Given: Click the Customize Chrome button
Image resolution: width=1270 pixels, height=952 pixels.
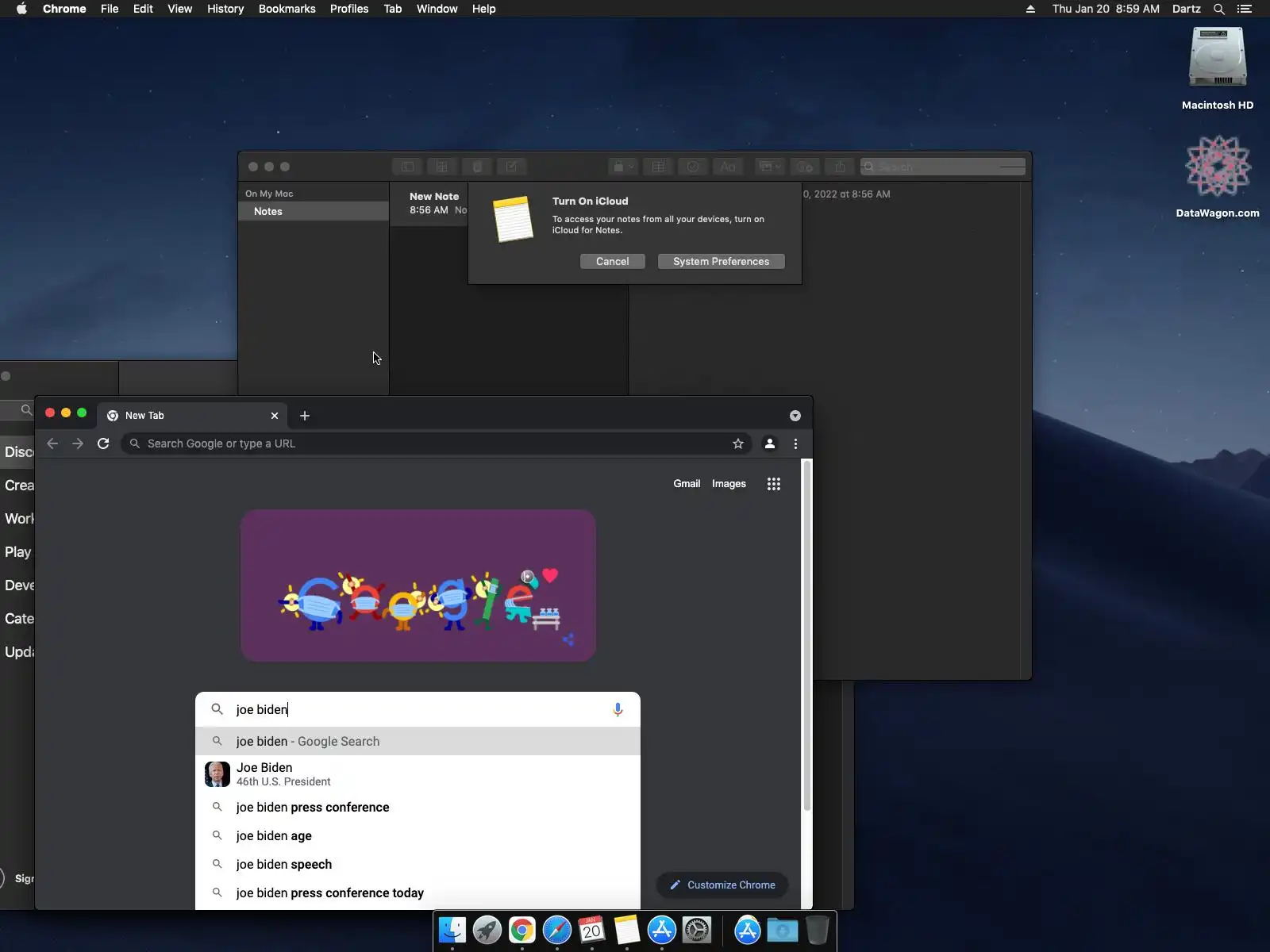Looking at the screenshot, I should 722,885.
